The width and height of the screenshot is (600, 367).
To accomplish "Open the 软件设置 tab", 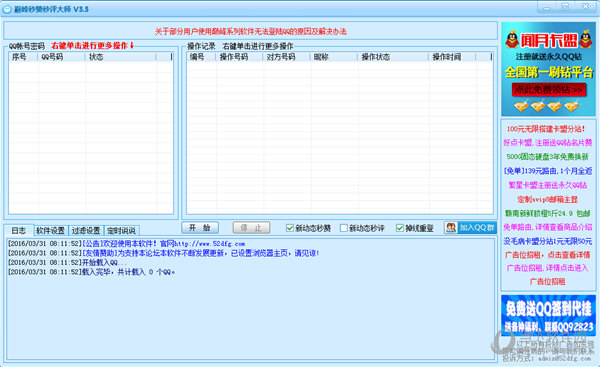I will tap(51, 230).
